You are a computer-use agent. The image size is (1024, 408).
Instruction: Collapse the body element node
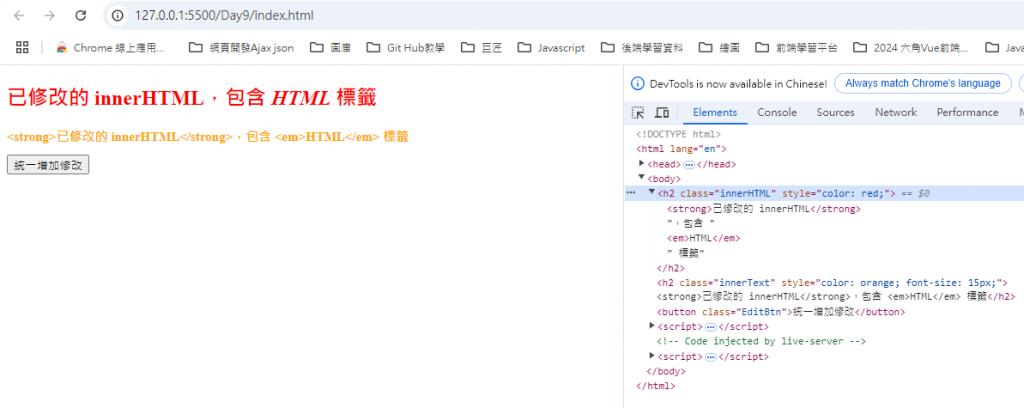(x=641, y=178)
